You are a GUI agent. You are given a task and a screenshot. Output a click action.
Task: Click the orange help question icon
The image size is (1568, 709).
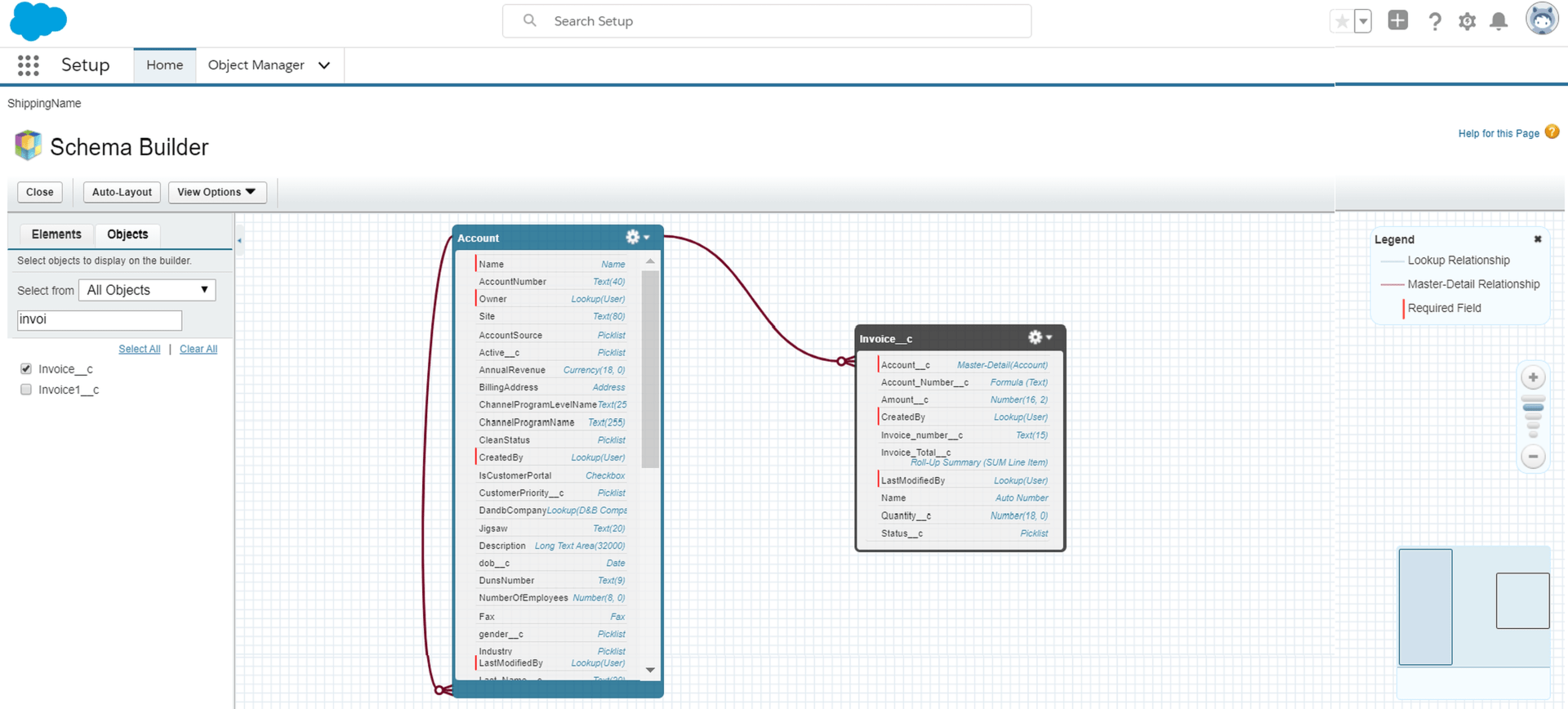1552,132
